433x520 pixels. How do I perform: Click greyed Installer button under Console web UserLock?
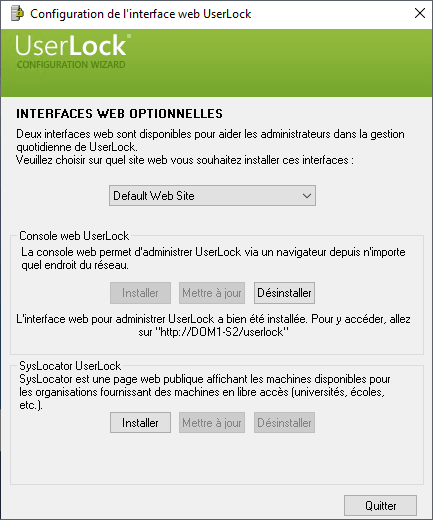click(140, 293)
